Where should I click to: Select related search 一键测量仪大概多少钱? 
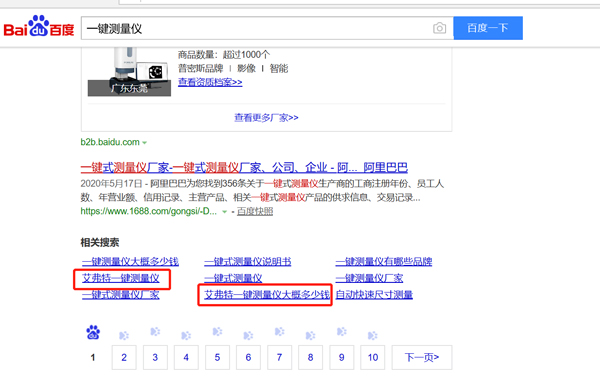pyautogui.click(x=130, y=262)
